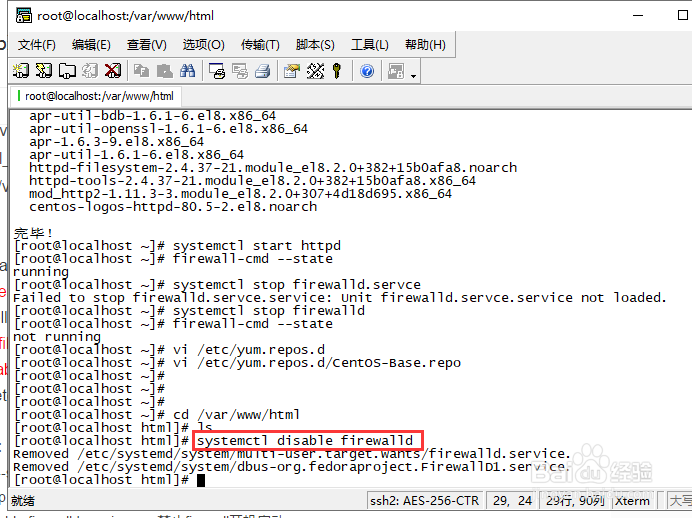
Task: Click the 'not running' output line
Action: pos(57,337)
